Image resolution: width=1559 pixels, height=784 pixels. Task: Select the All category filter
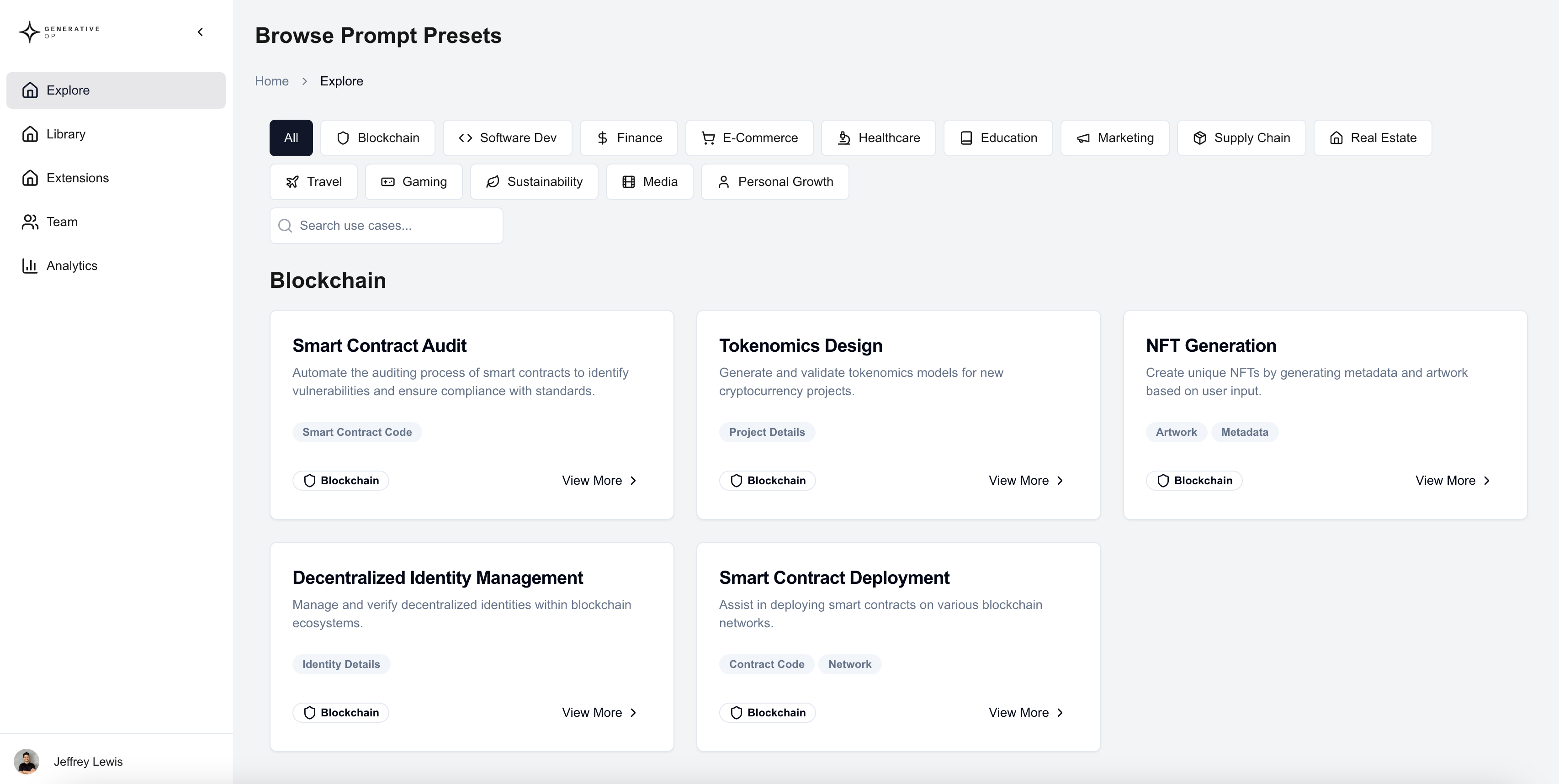click(x=291, y=138)
